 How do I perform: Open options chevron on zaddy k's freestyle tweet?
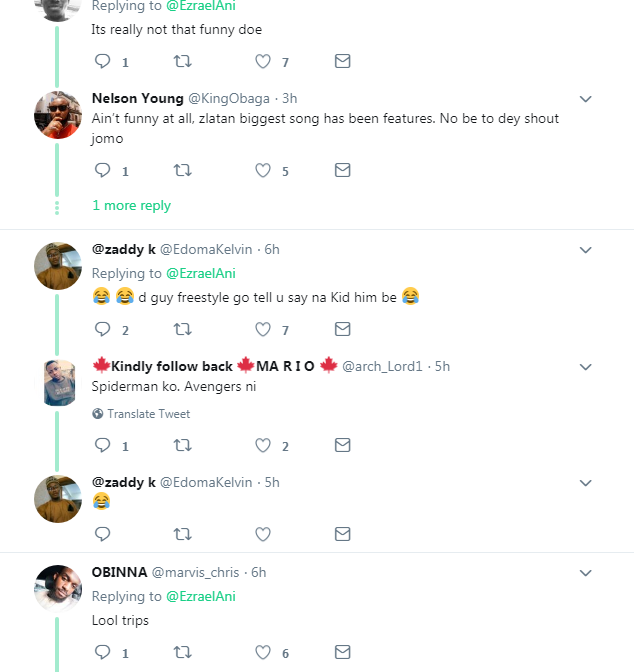[586, 250]
